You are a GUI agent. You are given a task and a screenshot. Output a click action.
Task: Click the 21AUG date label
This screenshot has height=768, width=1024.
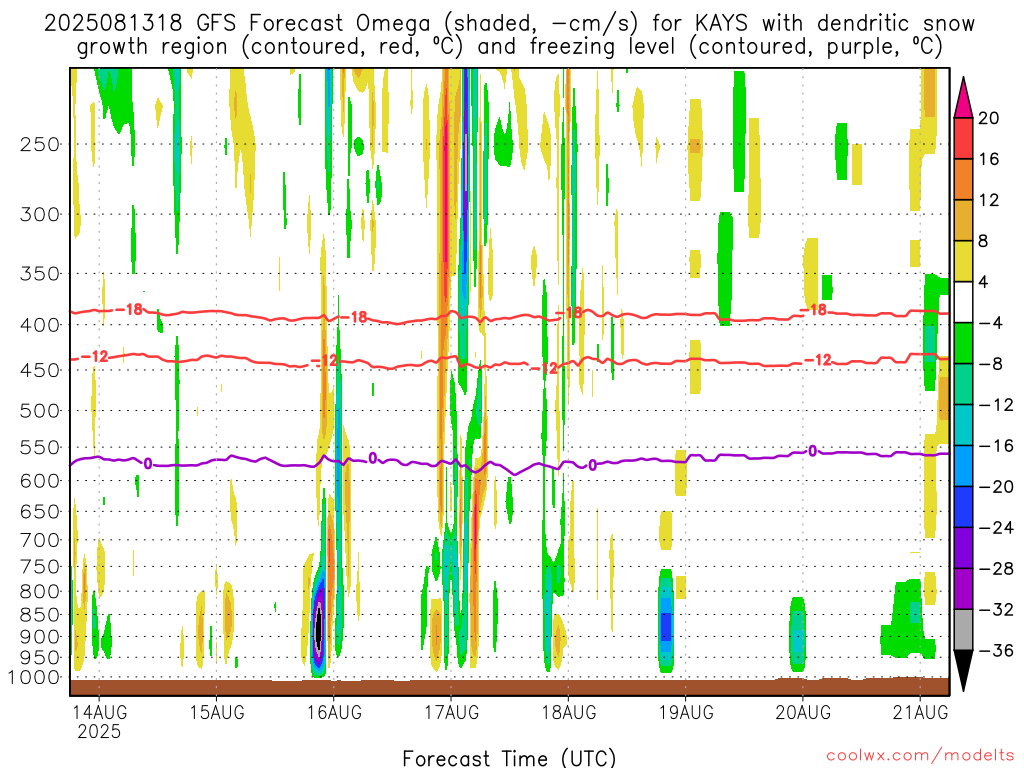[x=920, y=712]
